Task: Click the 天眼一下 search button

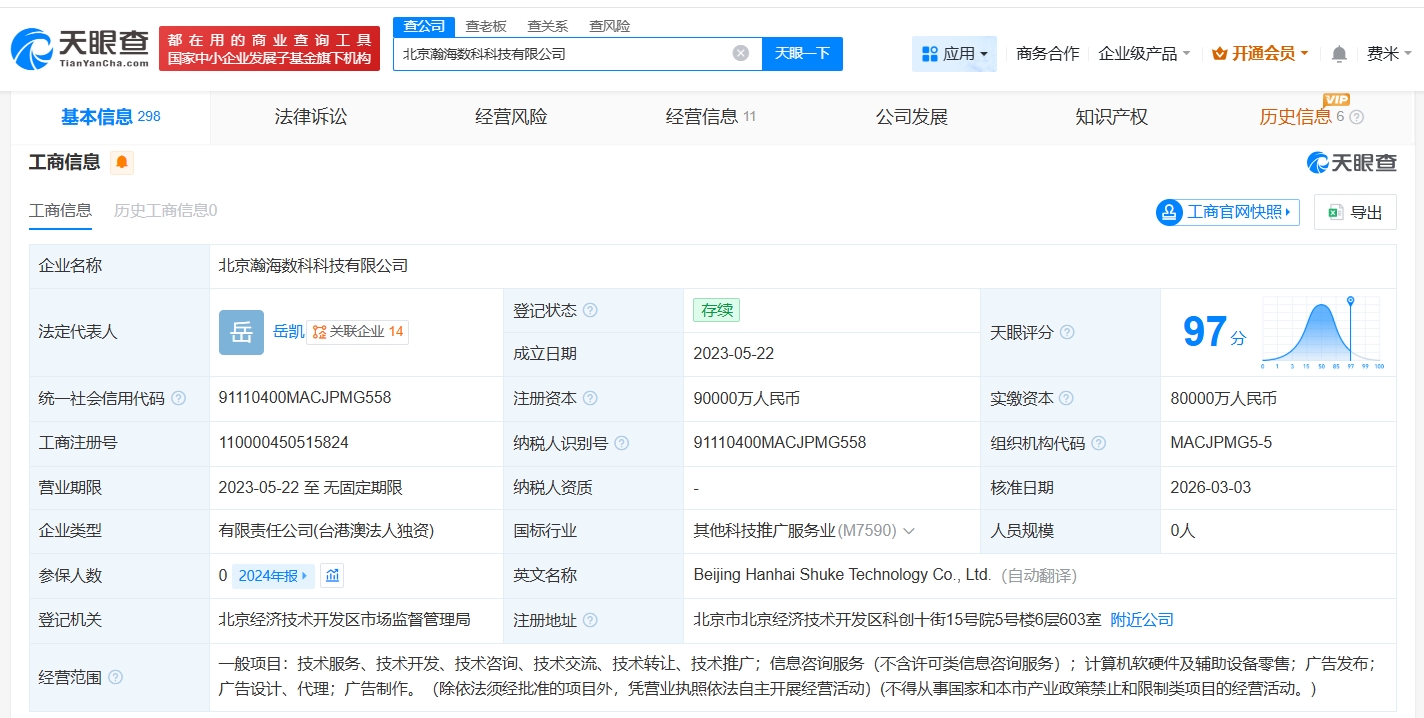Action: tap(802, 54)
